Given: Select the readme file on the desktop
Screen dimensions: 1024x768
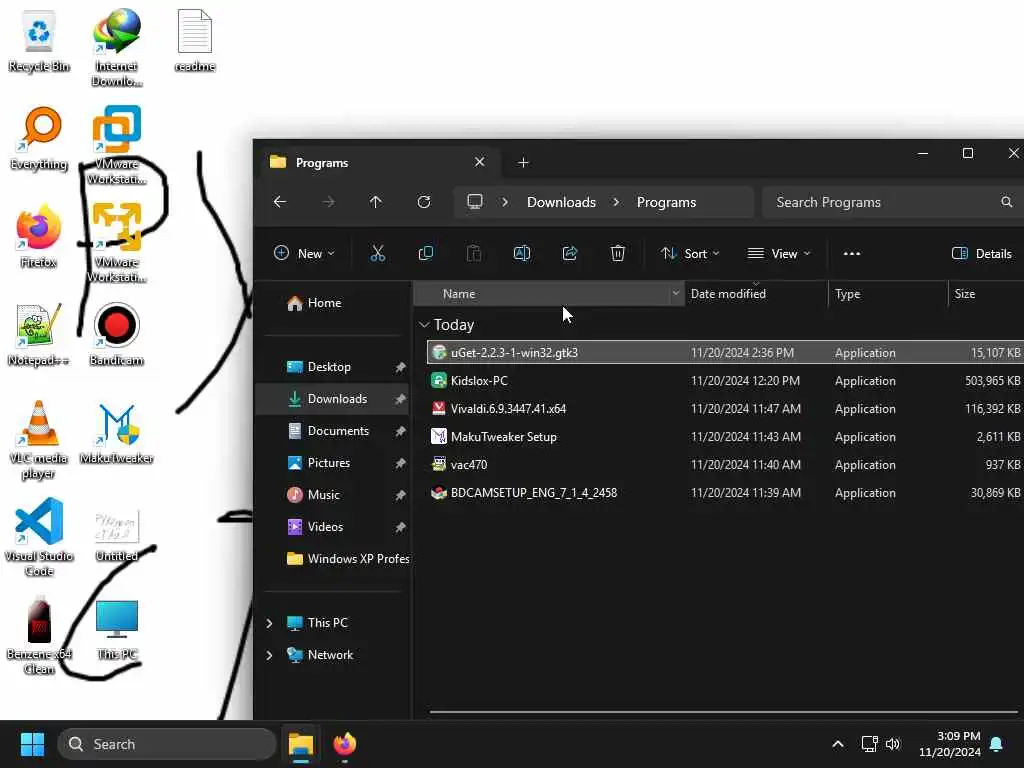Looking at the screenshot, I should pyautogui.click(x=195, y=40).
